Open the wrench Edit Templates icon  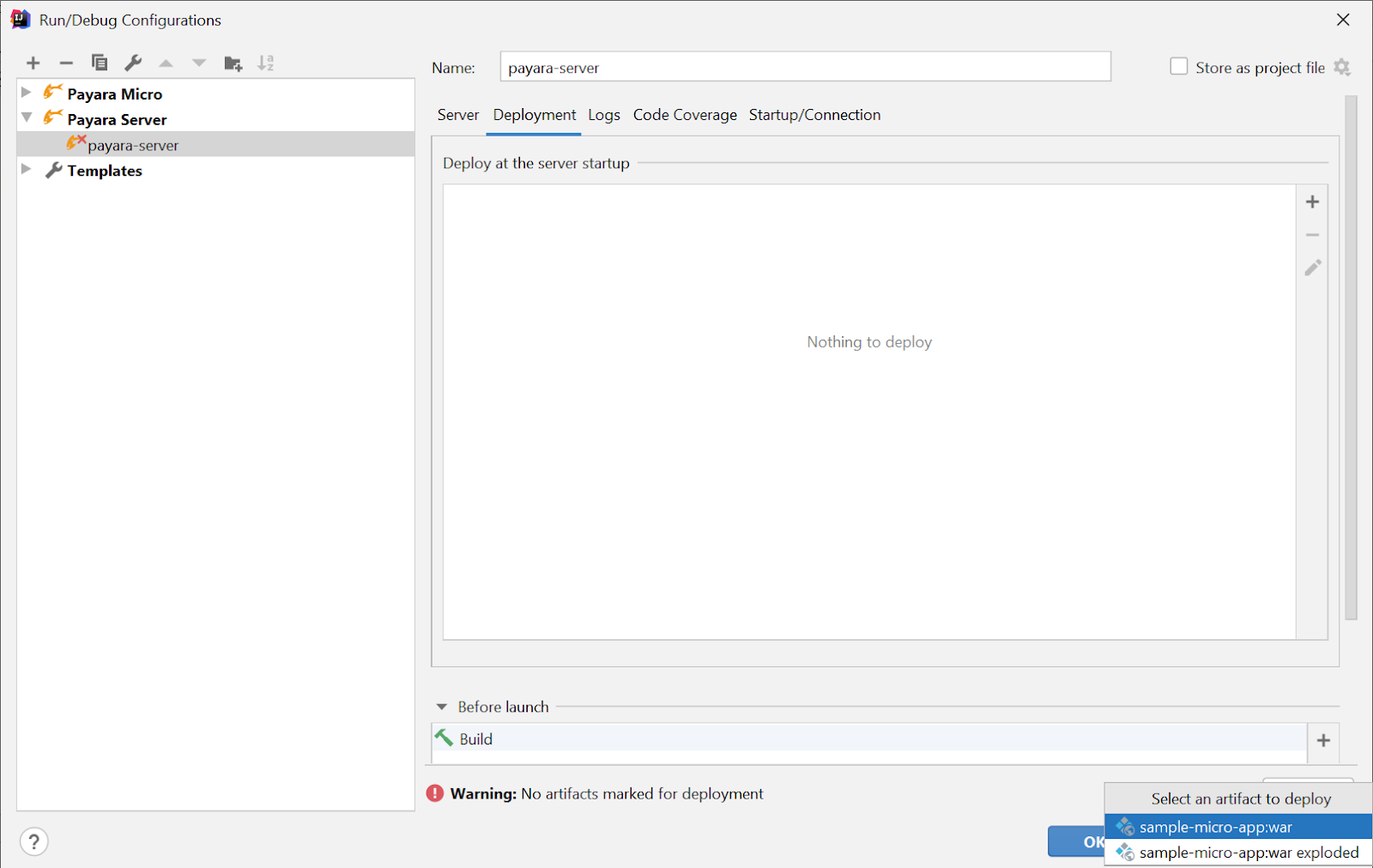click(133, 63)
